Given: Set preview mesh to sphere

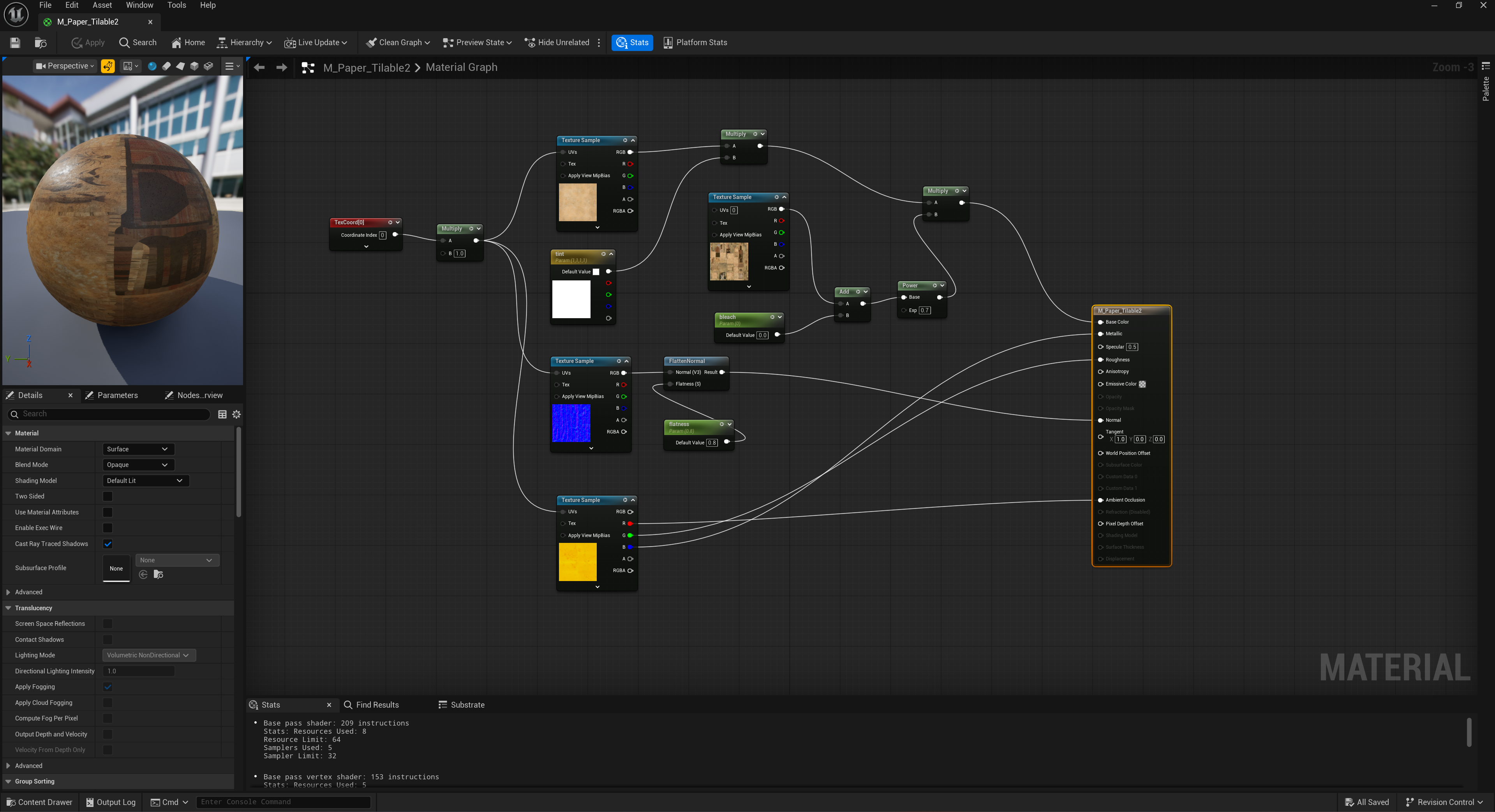Looking at the screenshot, I should pos(152,66).
